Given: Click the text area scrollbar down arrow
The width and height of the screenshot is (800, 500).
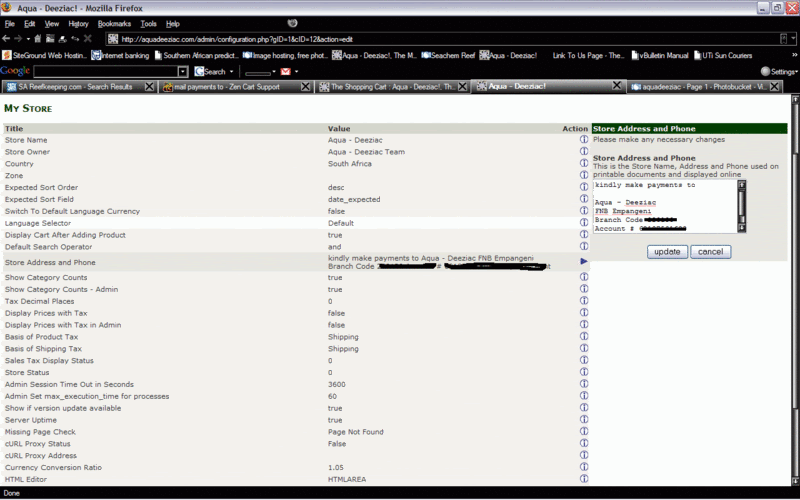Looking at the screenshot, I should click(742, 228).
